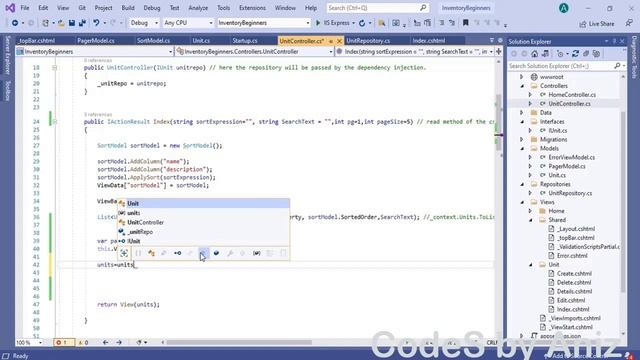The height and width of the screenshot is (360, 640).
Task: Click the editor horizontal scrollbar thumb
Action: 239,342
